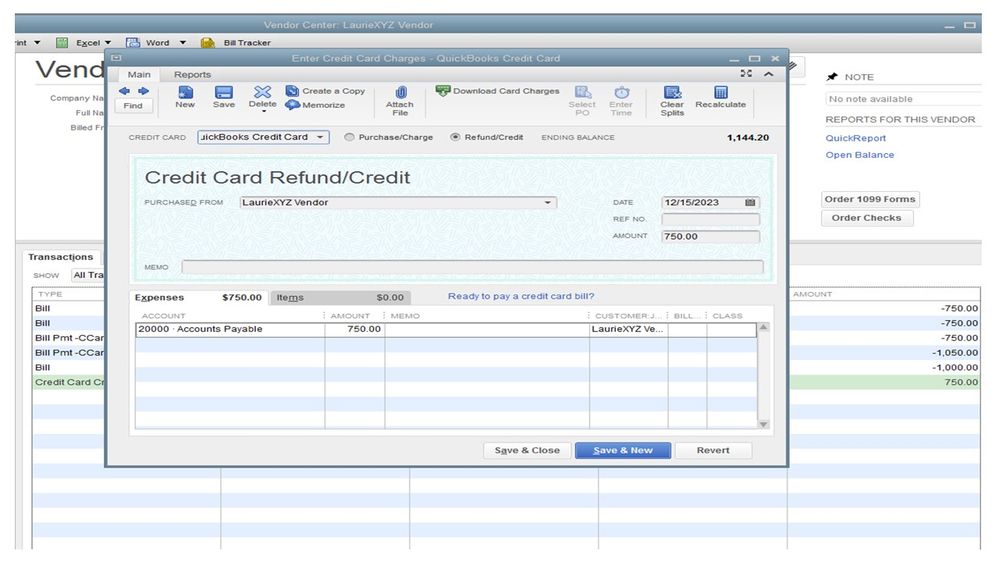The width and height of the screenshot is (999, 562).
Task: Click the pin icon beside NOTE
Action: 832,76
